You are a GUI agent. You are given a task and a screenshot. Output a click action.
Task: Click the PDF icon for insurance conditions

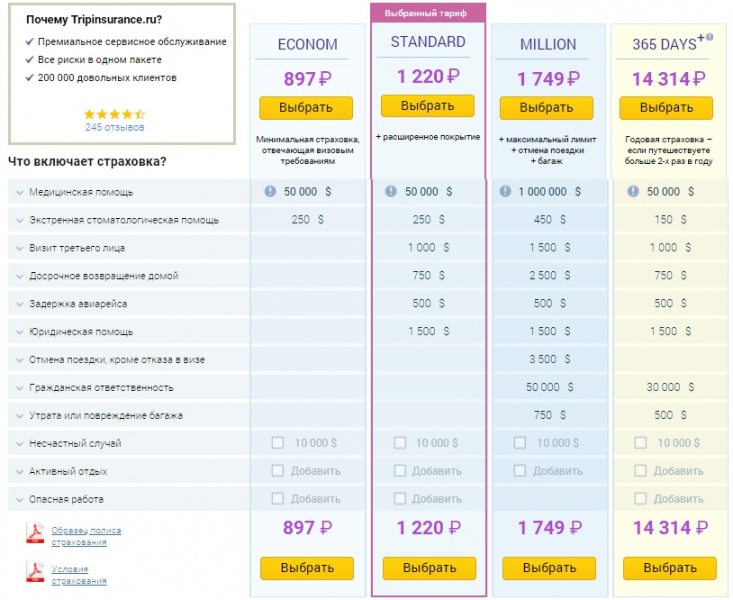[35, 572]
